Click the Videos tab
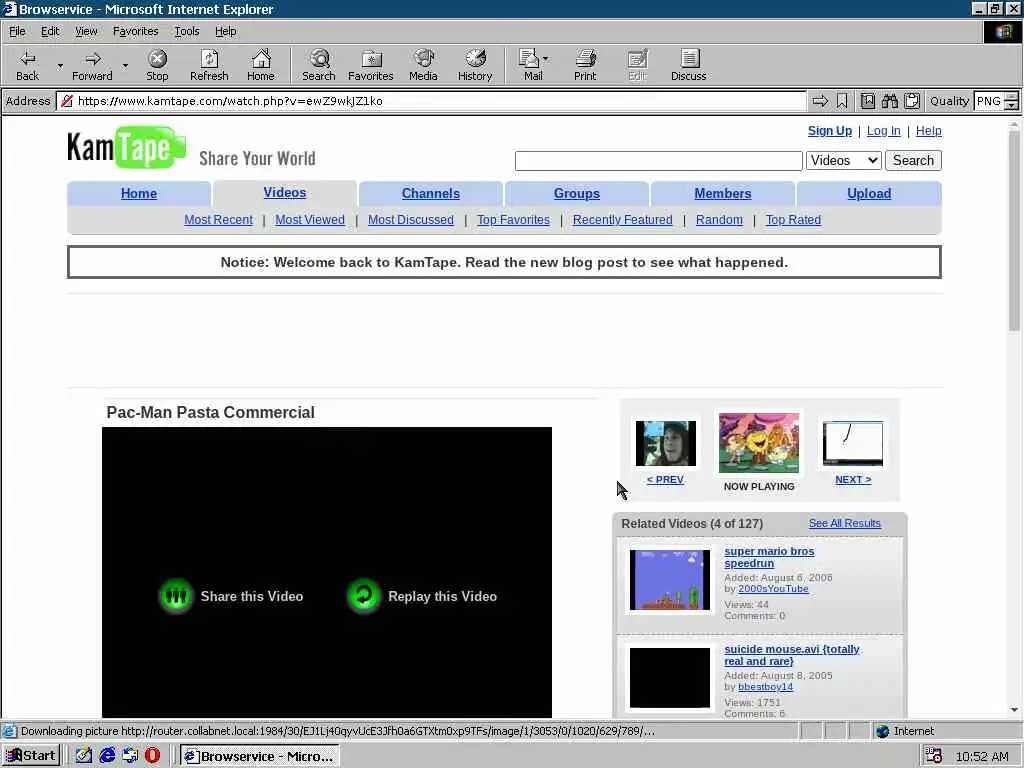Image resolution: width=1024 pixels, height=768 pixels. click(x=285, y=193)
